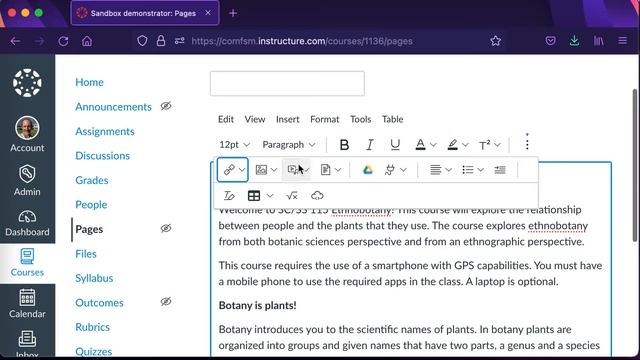Open Account in global navigation
The width and height of the screenshot is (640, 360).
pyautogui.click(x=27, y=134)
